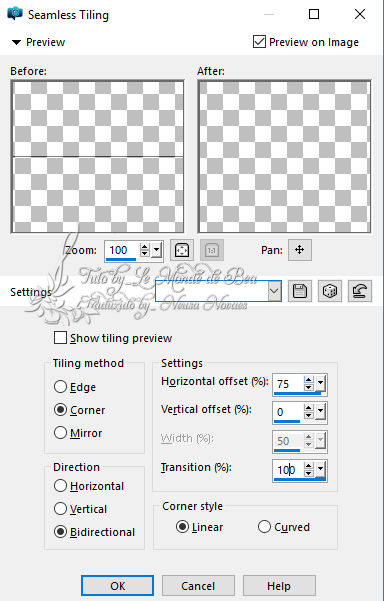Click the Pan crosshair button
The height and width of the screenshot is (601, 384).
coord(300,250)
